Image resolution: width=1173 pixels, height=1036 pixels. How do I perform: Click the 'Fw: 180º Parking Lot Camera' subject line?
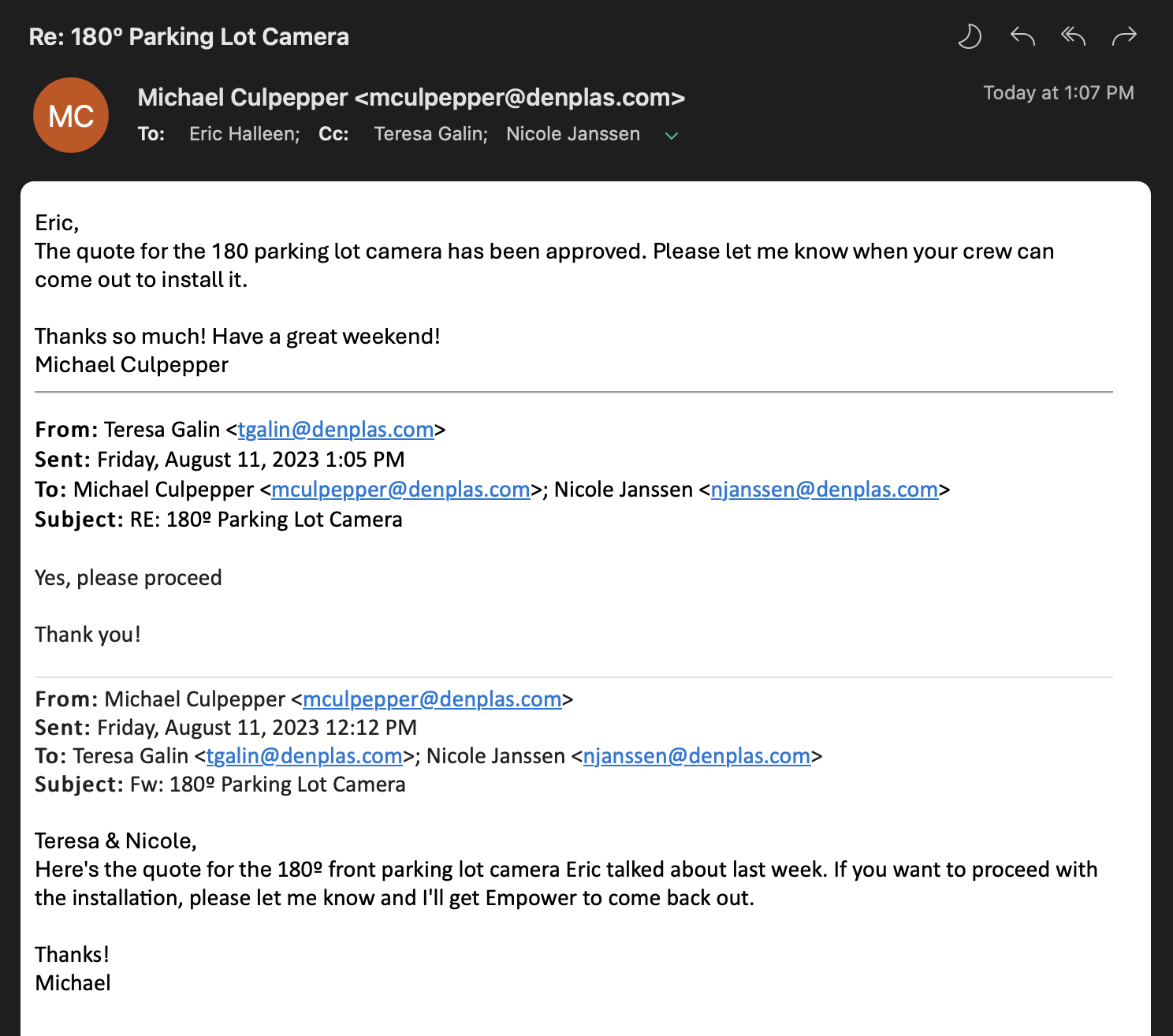268,784
